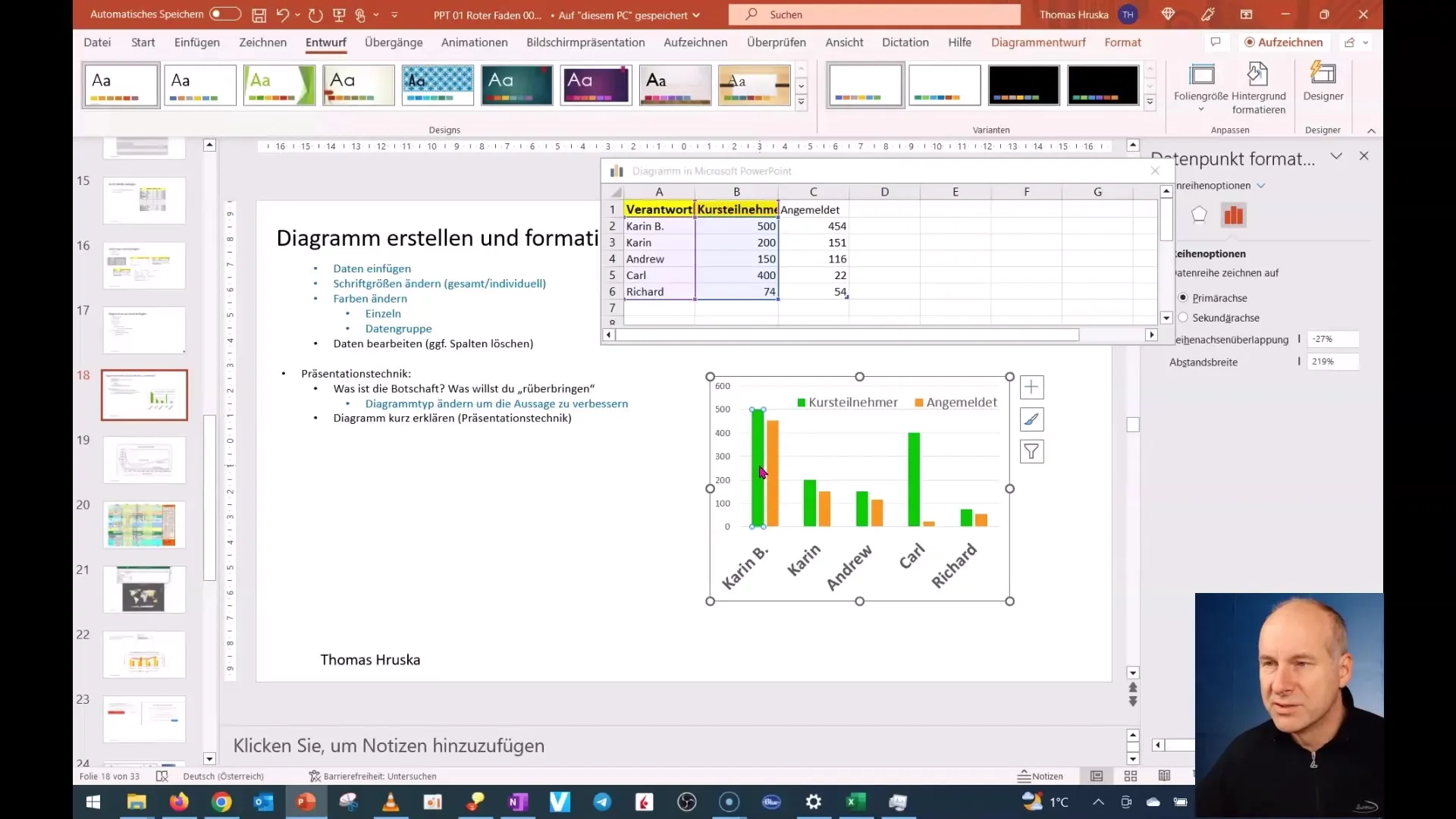This screenshot has width=1456, height=819.
Task: Click the add chart element plus icon
Action: click(1030, 388)
